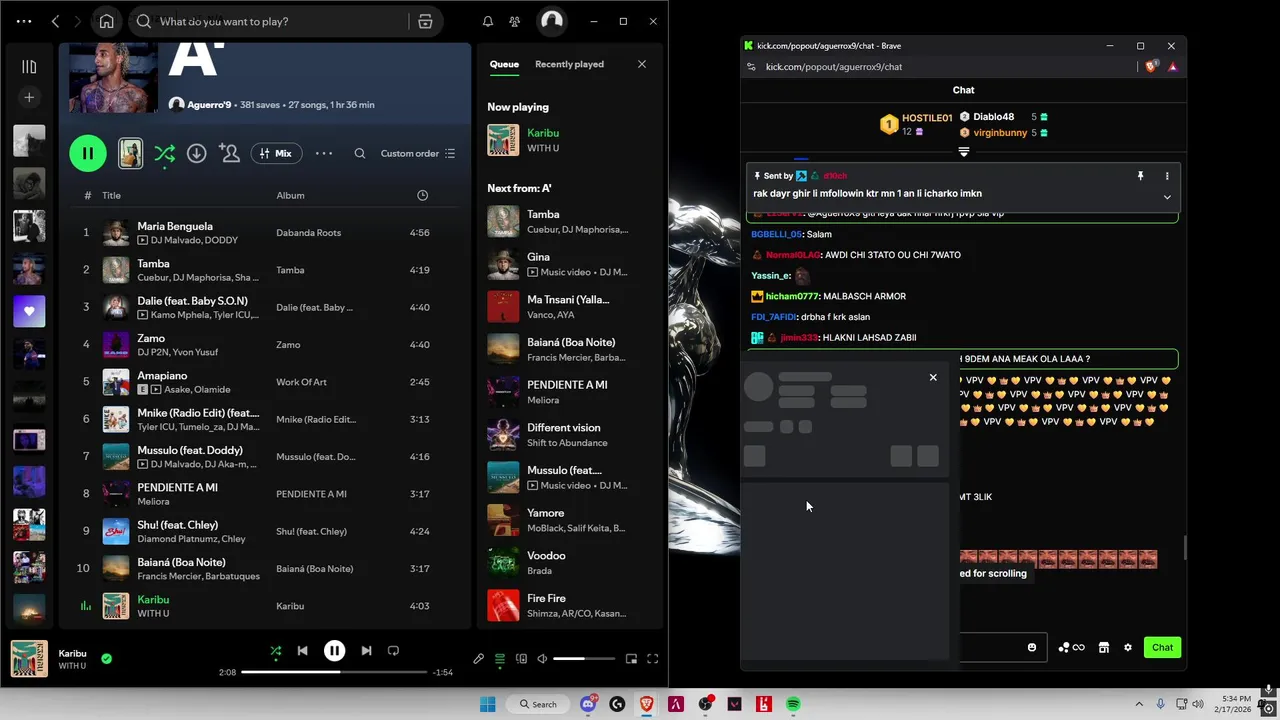The width and height of the screenshot is (1280, 720).
Task: Toggle shuffle in the player bar
Action: [276, 651]
